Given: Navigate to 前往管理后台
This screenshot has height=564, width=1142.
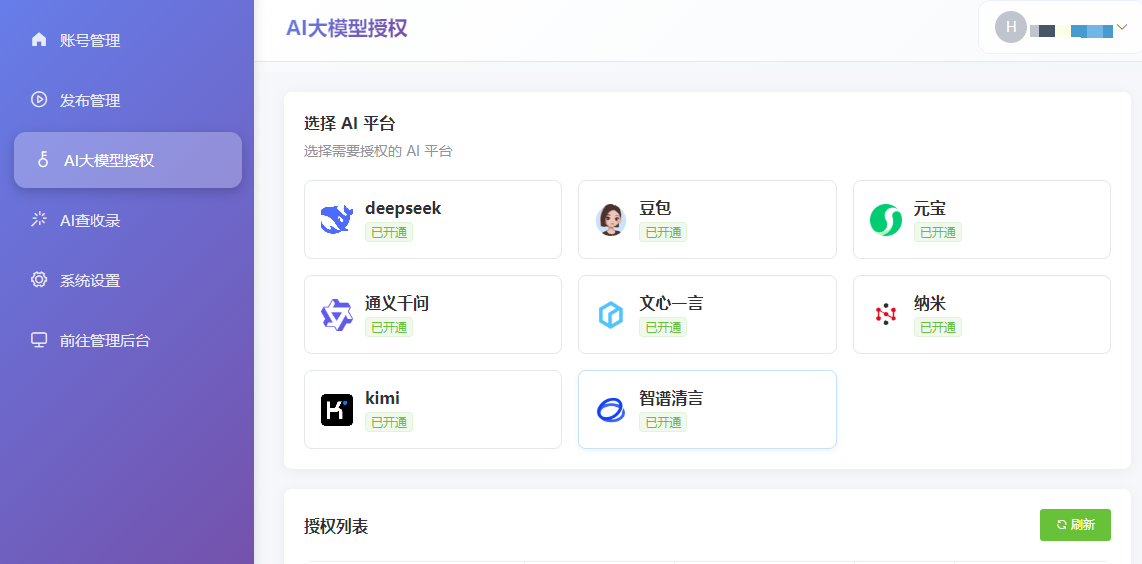Looking at the screenshot, I should click(x=105, y=341).
